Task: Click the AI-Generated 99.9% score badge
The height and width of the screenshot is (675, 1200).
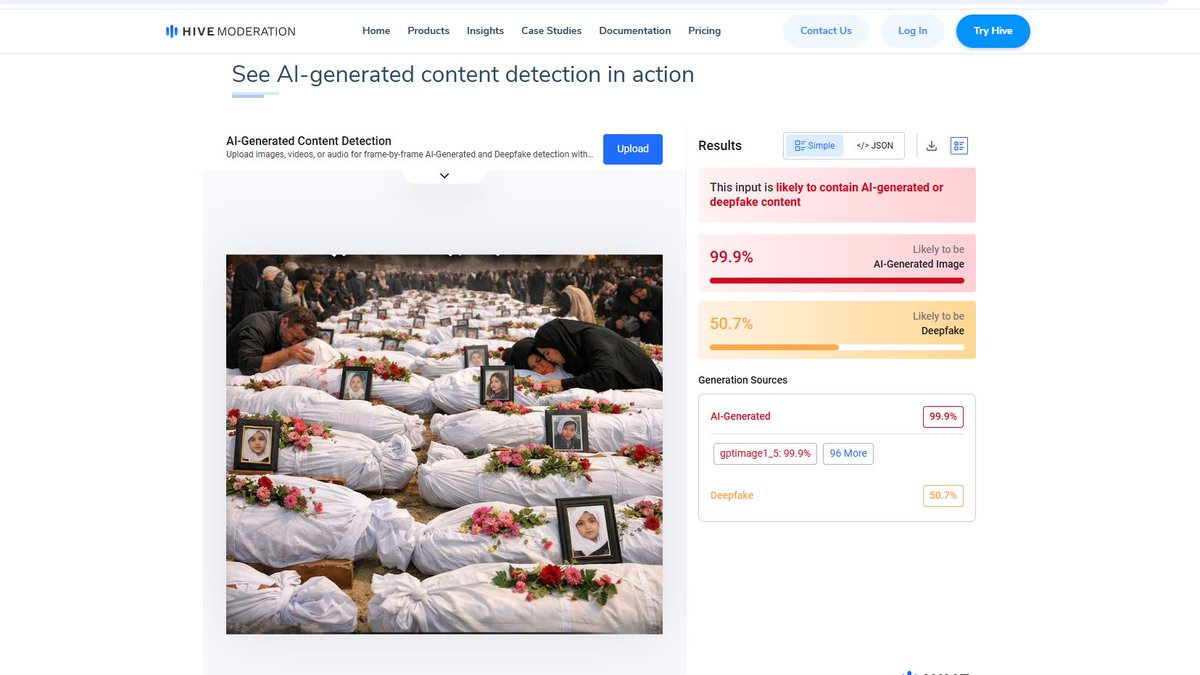Action: (x=943, y=416)
